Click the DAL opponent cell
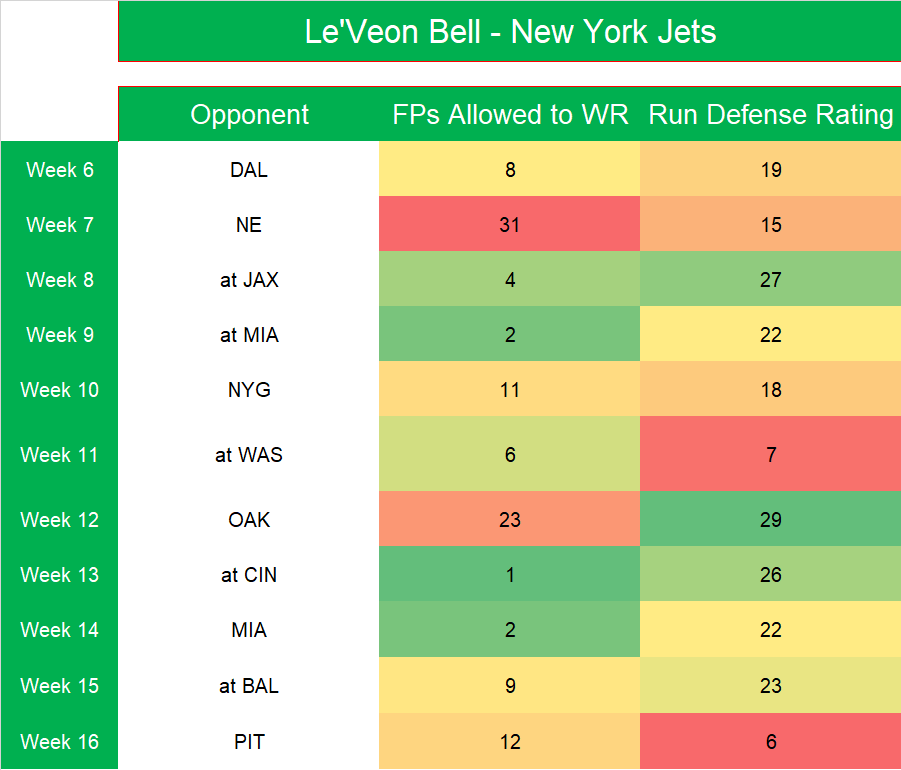The height and width of the screenshot is (770, 901). tap(249, 170)
